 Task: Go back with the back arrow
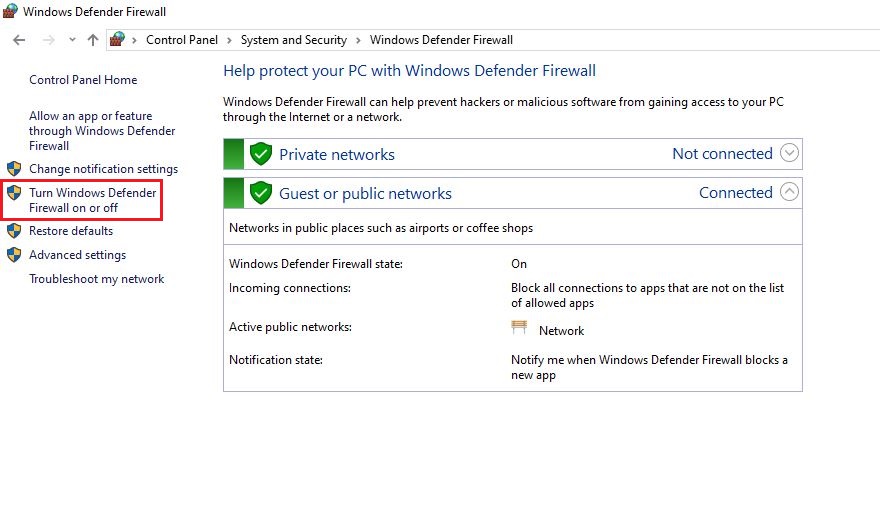tap(19, 40)
